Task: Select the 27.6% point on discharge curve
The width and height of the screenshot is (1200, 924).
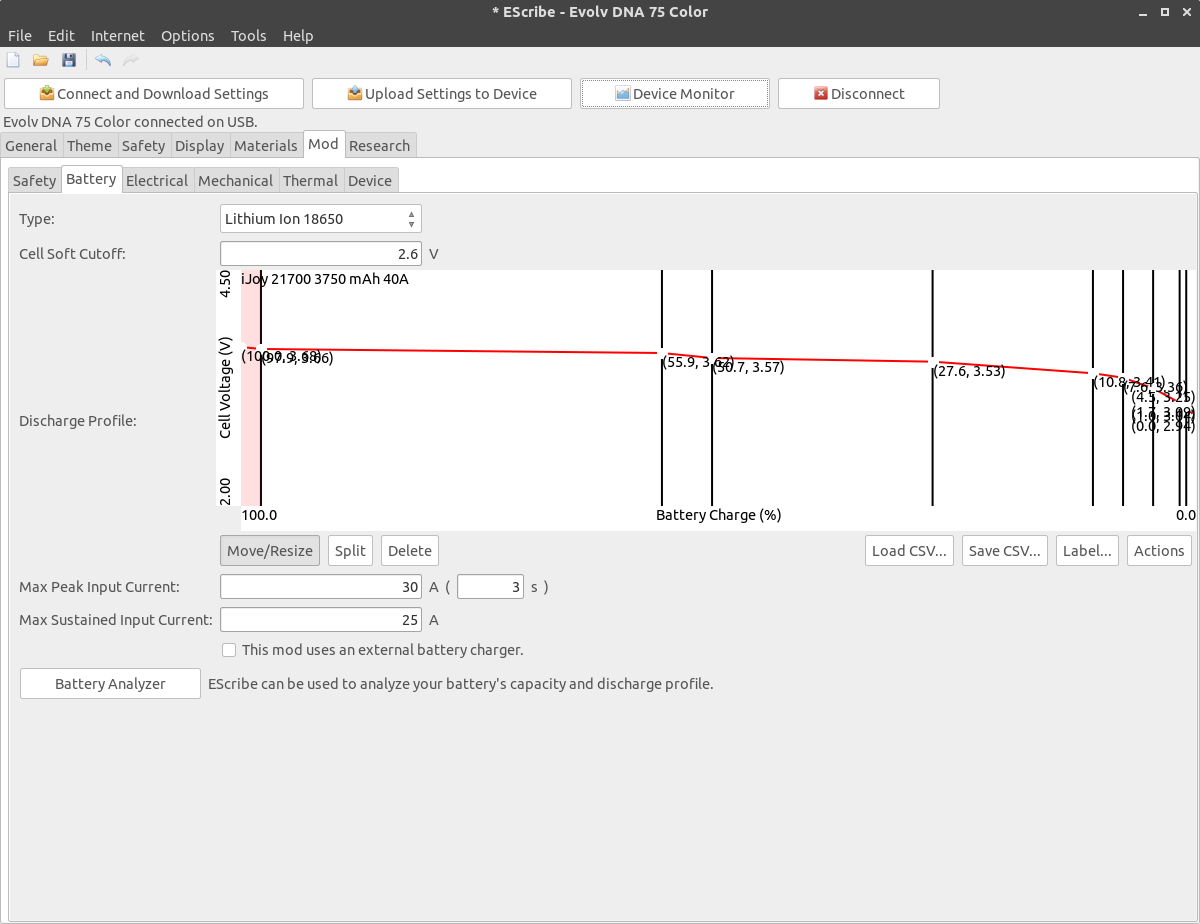Action: pos(933,362)
